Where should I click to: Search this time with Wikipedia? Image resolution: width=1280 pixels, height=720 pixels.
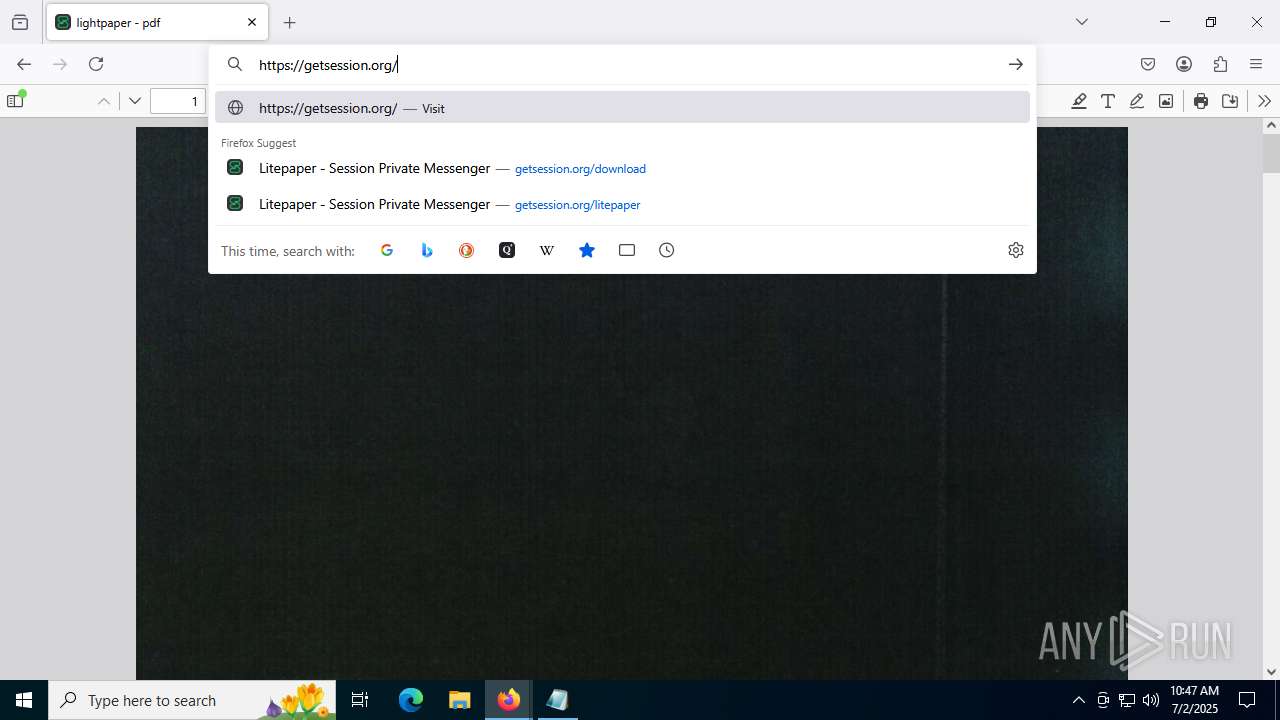(x=547, y=250)
